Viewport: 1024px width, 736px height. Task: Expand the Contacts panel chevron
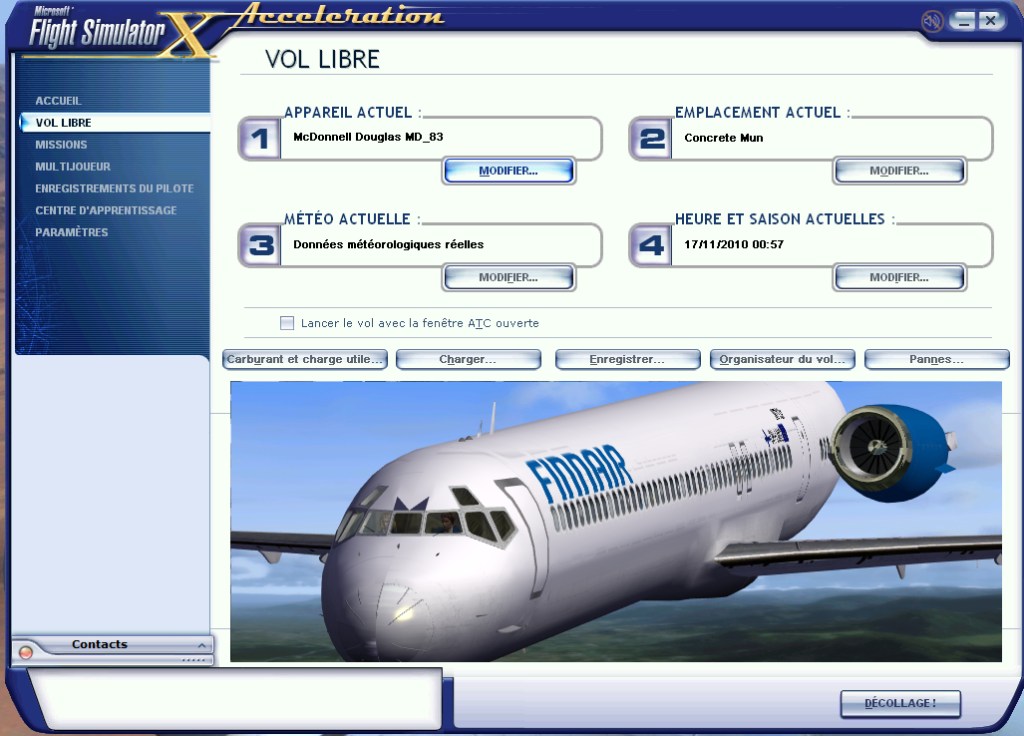(x=202, y=645)
